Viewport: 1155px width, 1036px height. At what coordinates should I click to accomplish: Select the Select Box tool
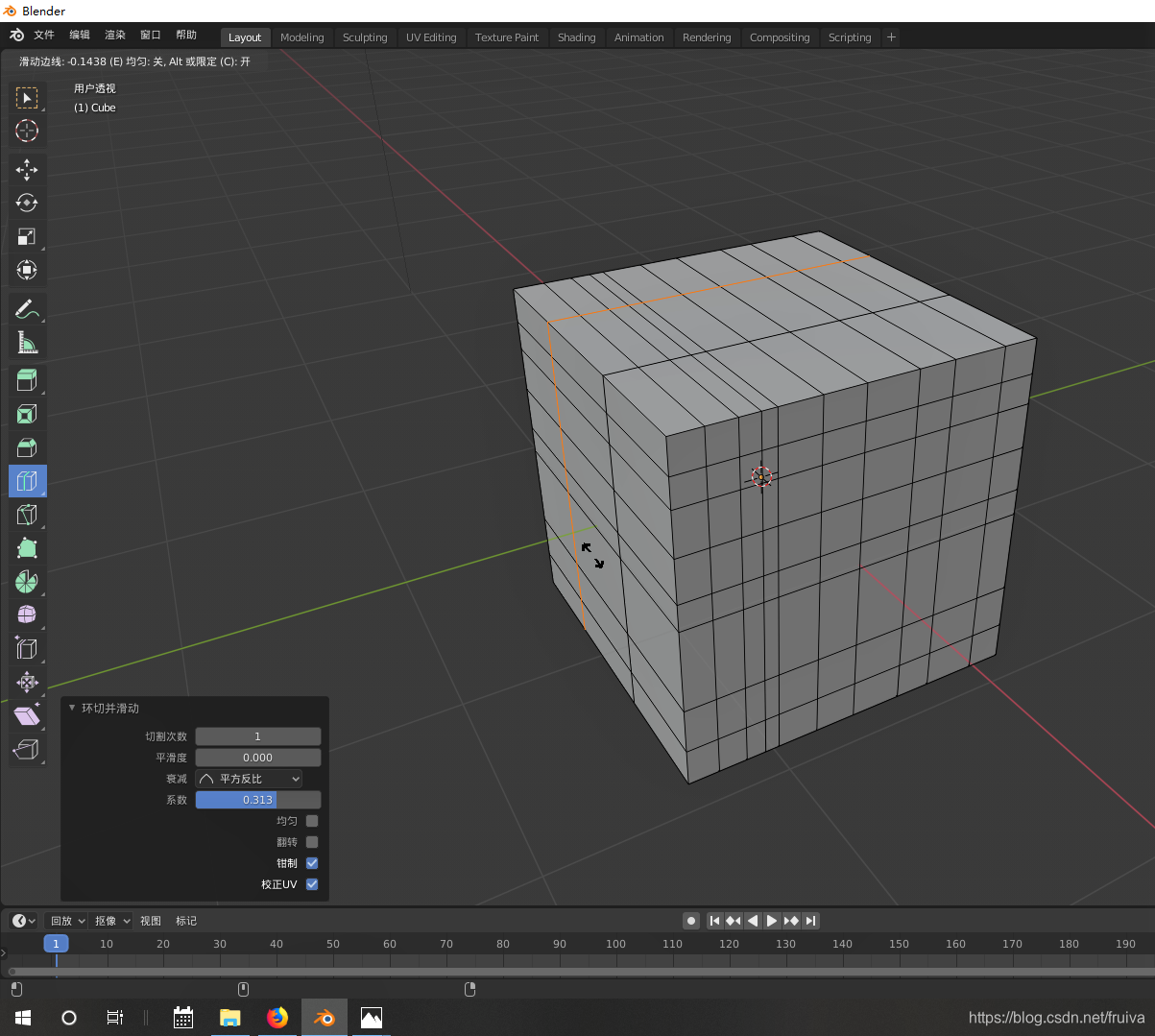pyautogui.click(x=27, y=98)
